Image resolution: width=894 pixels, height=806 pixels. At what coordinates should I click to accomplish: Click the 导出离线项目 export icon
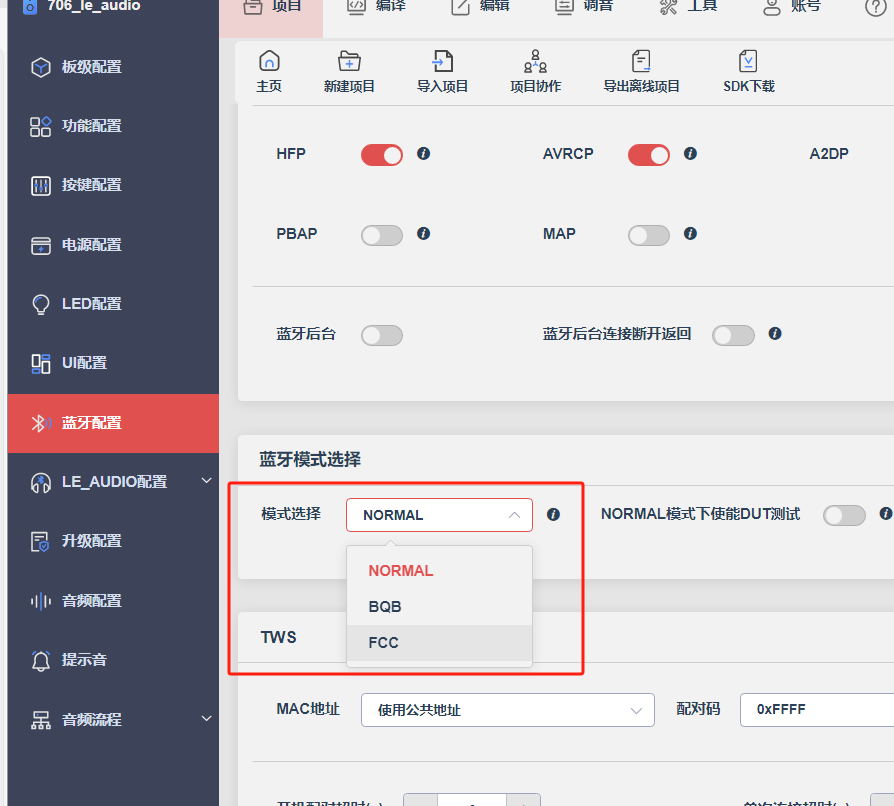[641, 61]
